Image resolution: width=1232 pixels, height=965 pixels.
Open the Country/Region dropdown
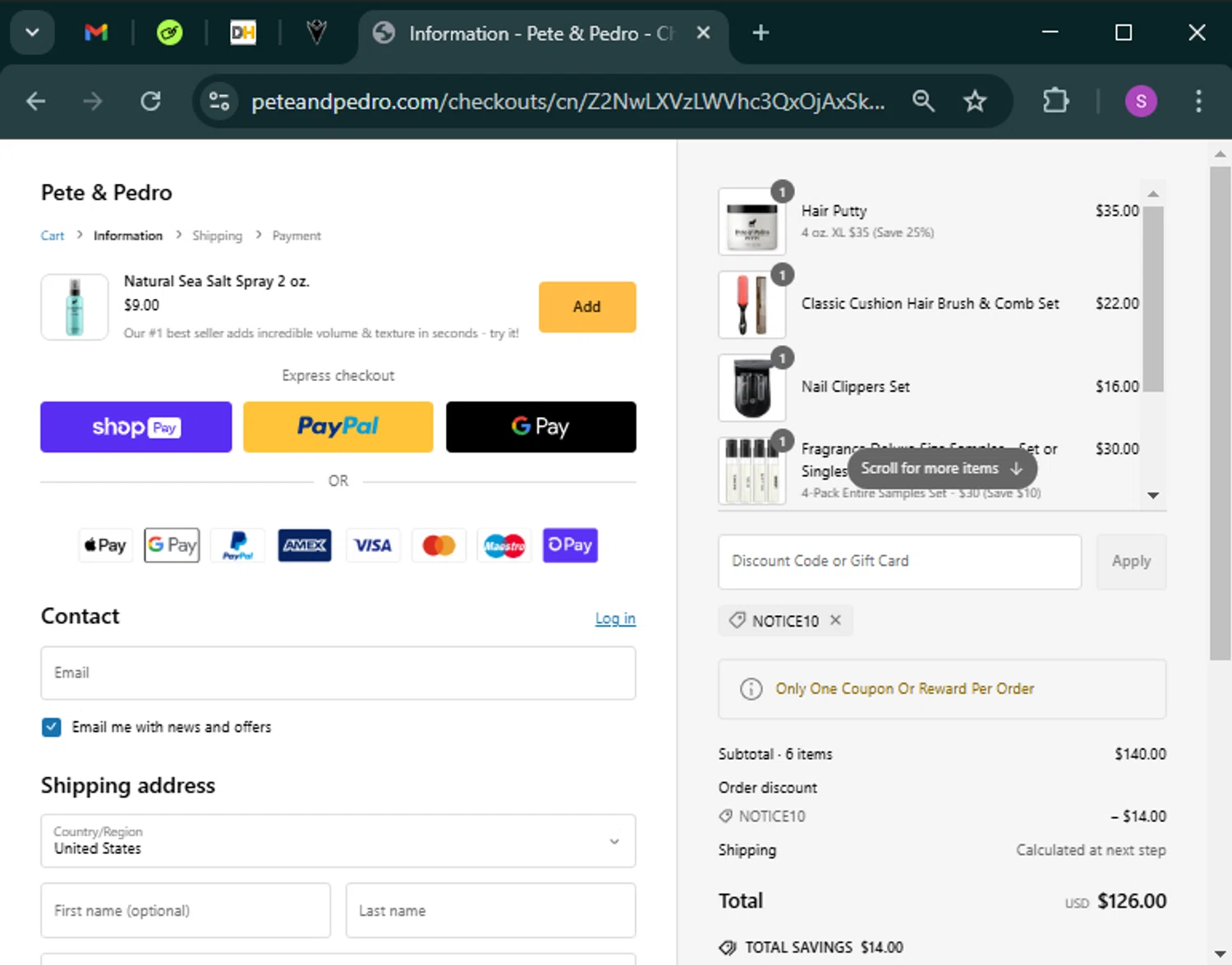coord(338,841)
